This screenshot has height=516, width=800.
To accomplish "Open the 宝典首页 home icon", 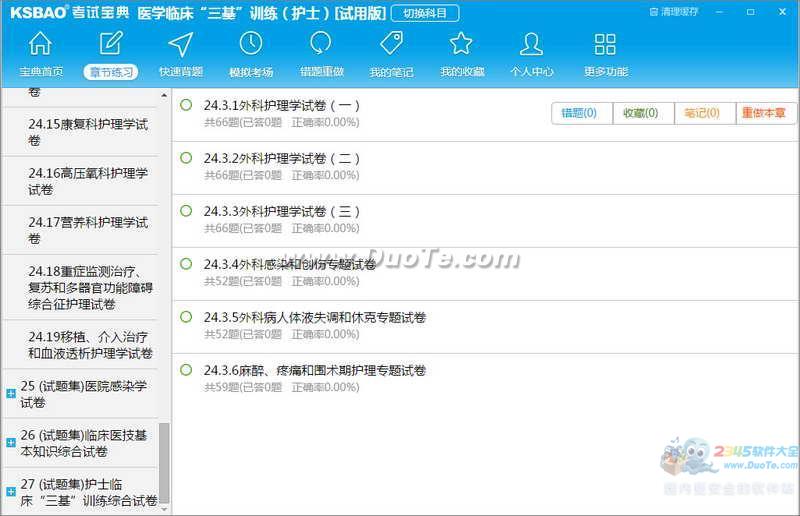I will (40, 43).
